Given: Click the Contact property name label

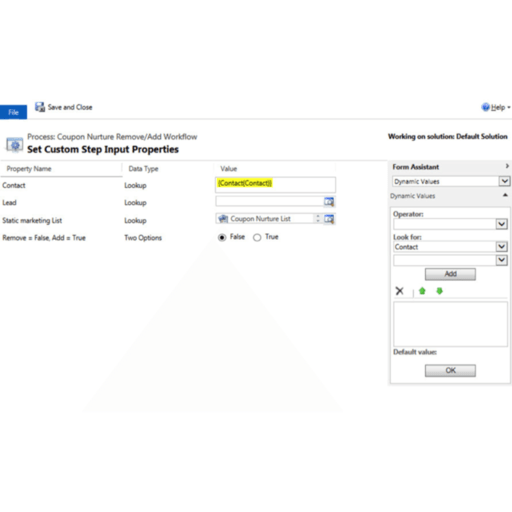Looking at the screenshot, I should (x=14, y=185).
